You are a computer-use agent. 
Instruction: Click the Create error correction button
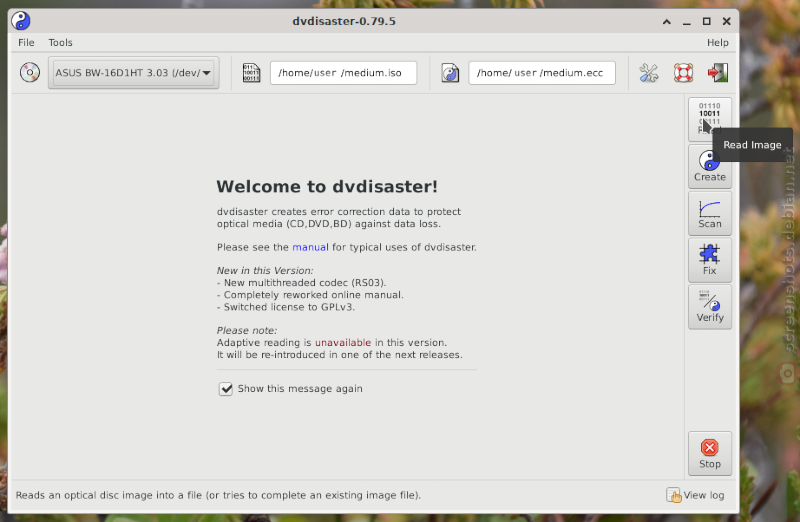click(710, 166)
